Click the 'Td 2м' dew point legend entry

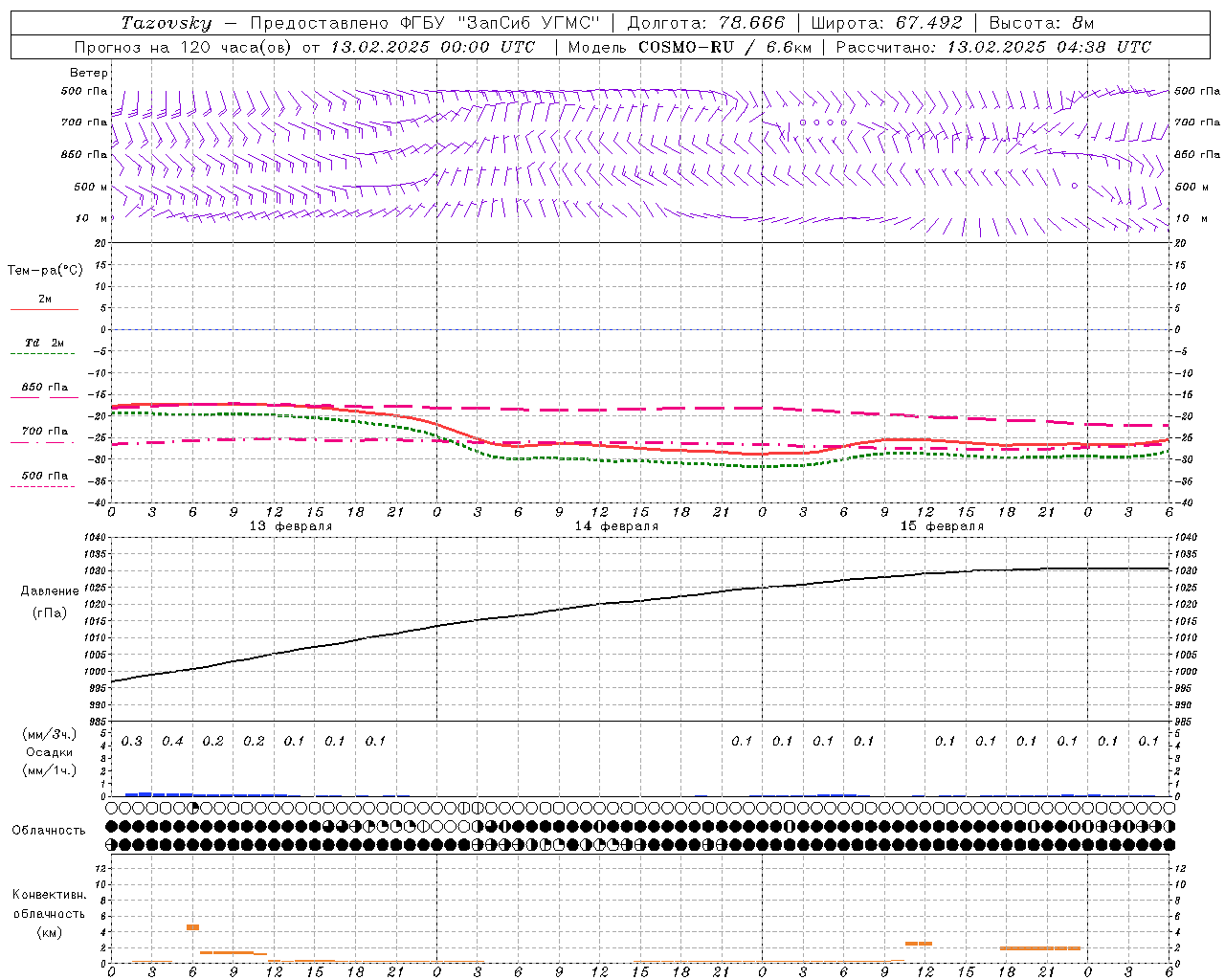pyautogui.click(x=44, y=343)
